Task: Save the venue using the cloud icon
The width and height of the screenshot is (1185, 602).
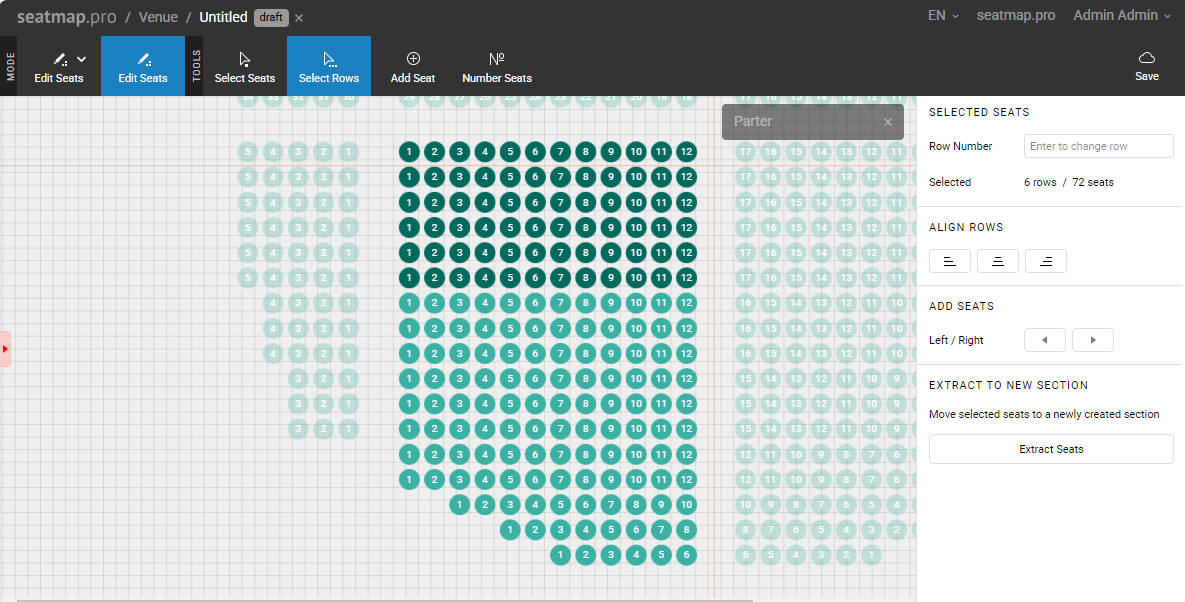Action: (x=1147, y=66)
